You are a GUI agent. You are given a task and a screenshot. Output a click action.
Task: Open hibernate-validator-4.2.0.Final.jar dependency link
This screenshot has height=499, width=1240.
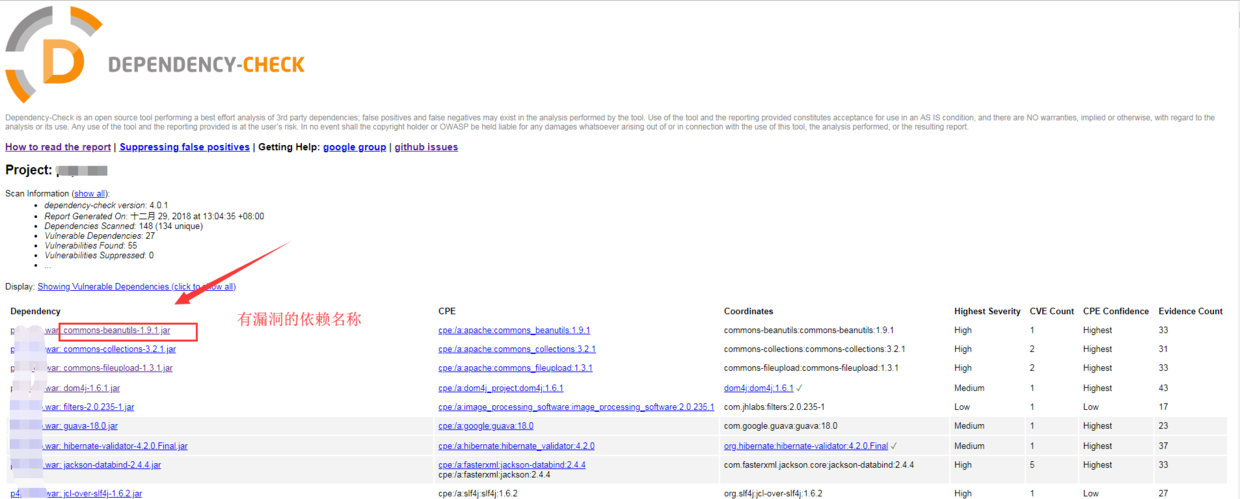[x=125, y=446]
